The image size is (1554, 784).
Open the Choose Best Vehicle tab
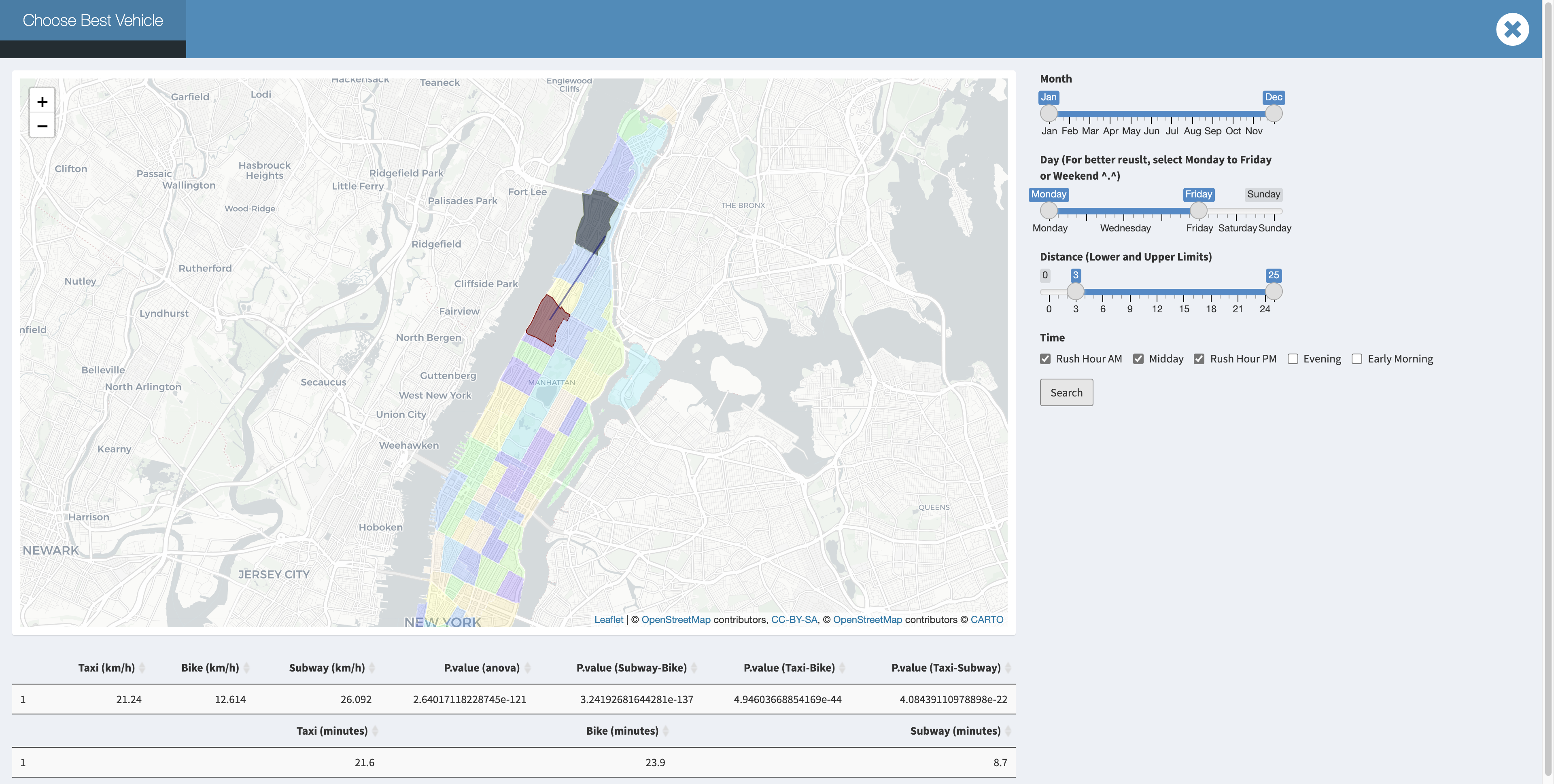pos(93,21)
